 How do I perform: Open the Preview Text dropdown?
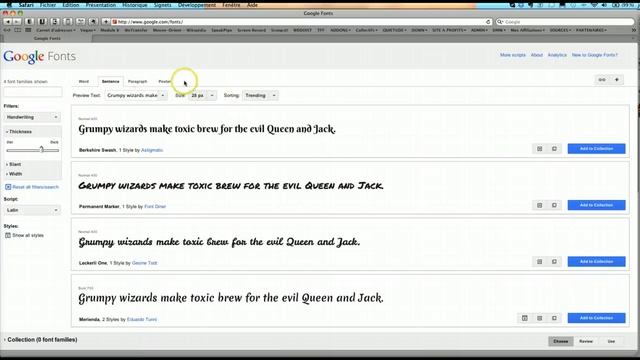(x=136, y=95)
